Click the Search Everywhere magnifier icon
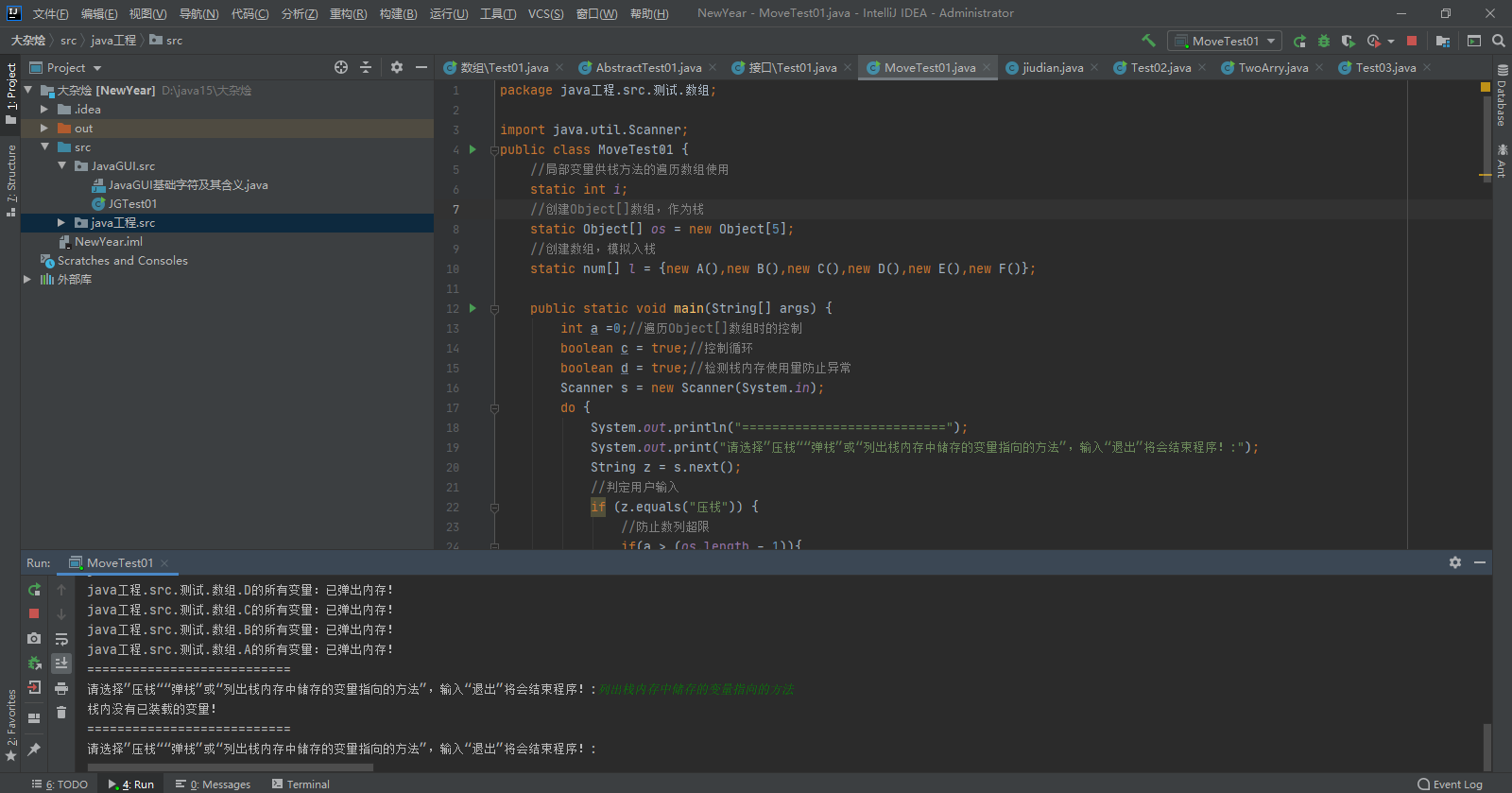1512x793 pixels. (x=1499, y=41)
